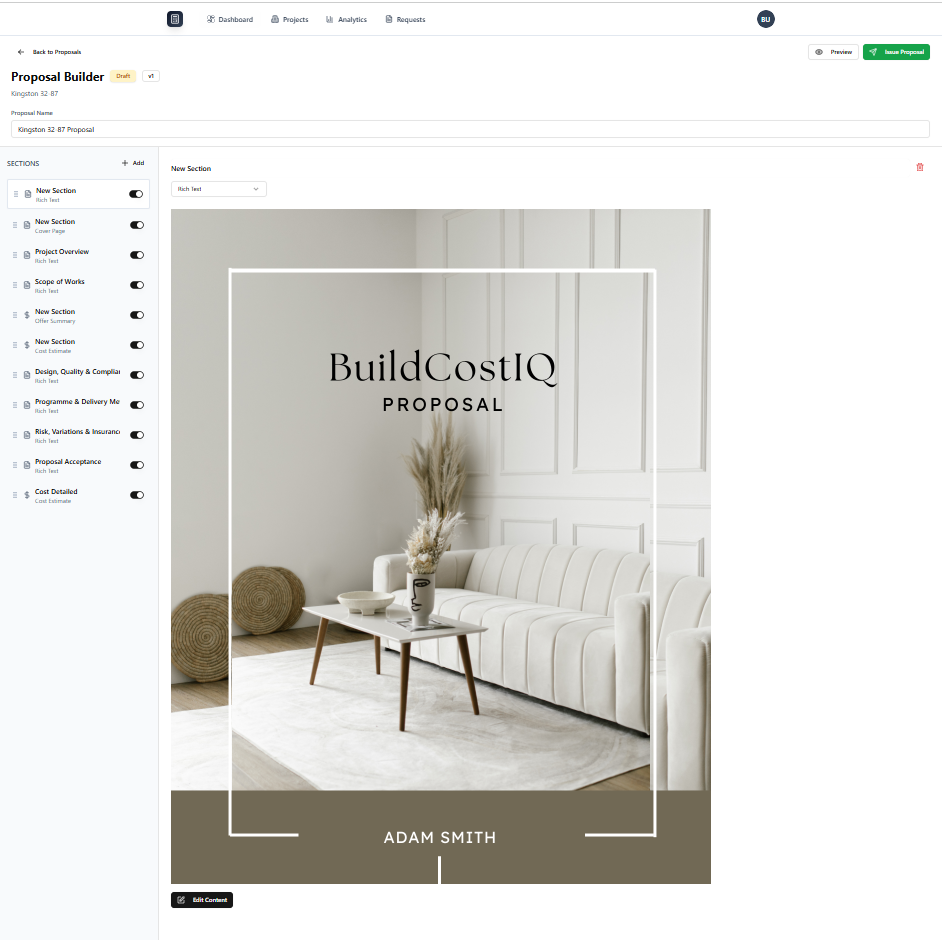This screenshot has height=940, width=942.
Task: Click the New Section title above the type dropdown
Action: pos(191,169)
